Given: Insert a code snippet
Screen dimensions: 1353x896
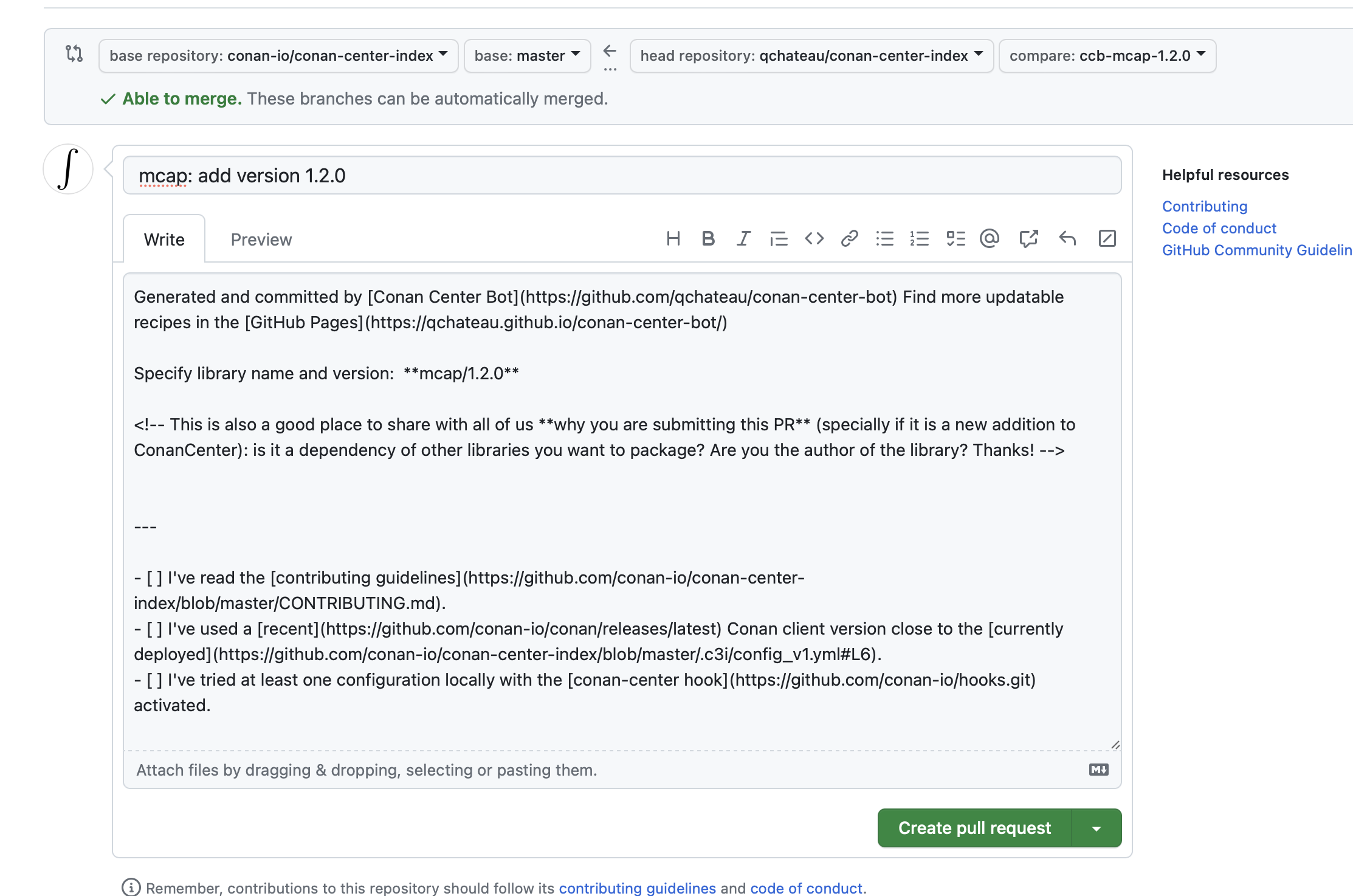Looking at the screenshot, I should tap(814, 238).
